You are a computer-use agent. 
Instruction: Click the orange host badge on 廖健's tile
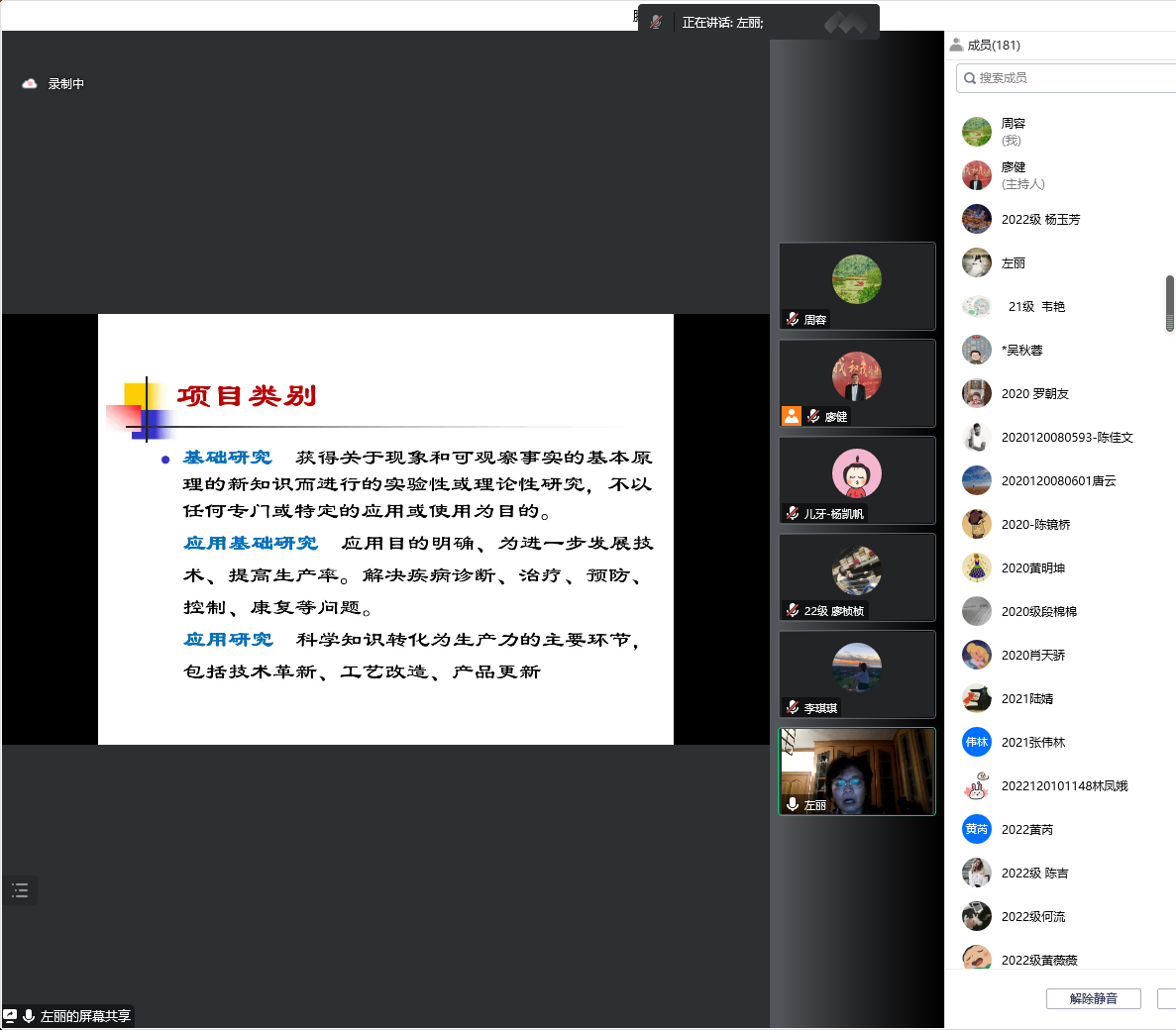[792, 416]
